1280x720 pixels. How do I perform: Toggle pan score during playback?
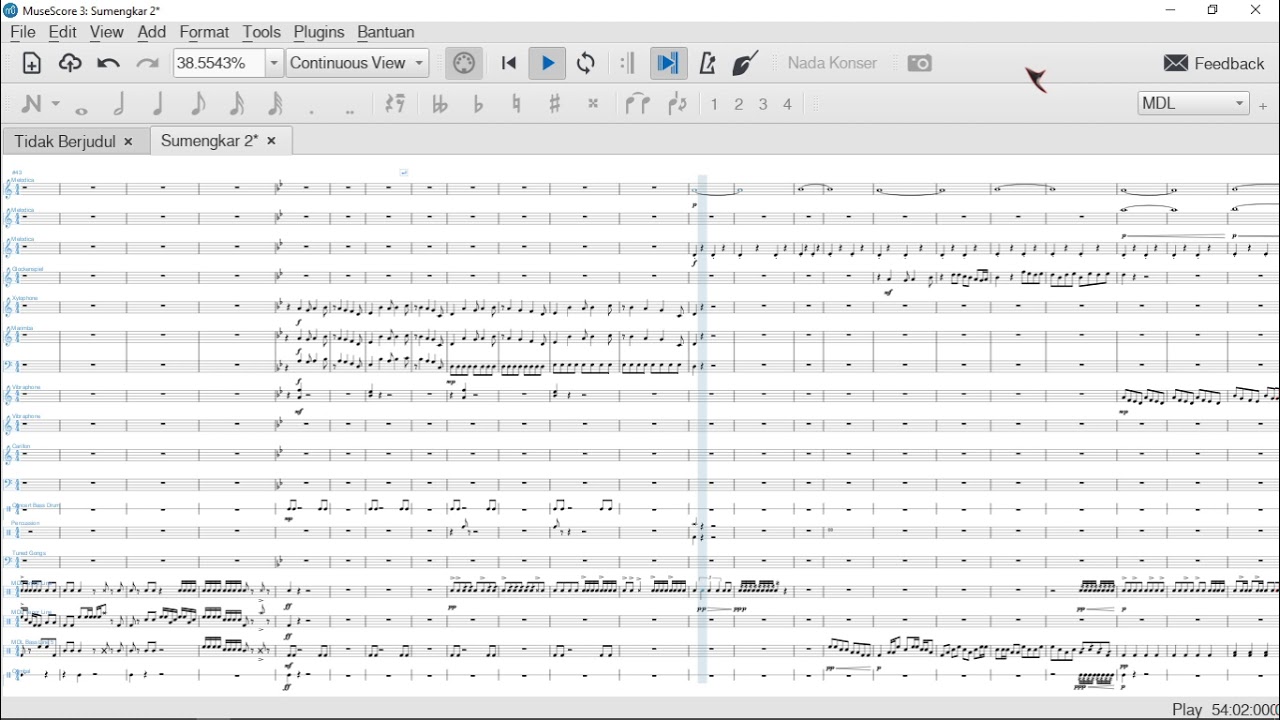668,64
